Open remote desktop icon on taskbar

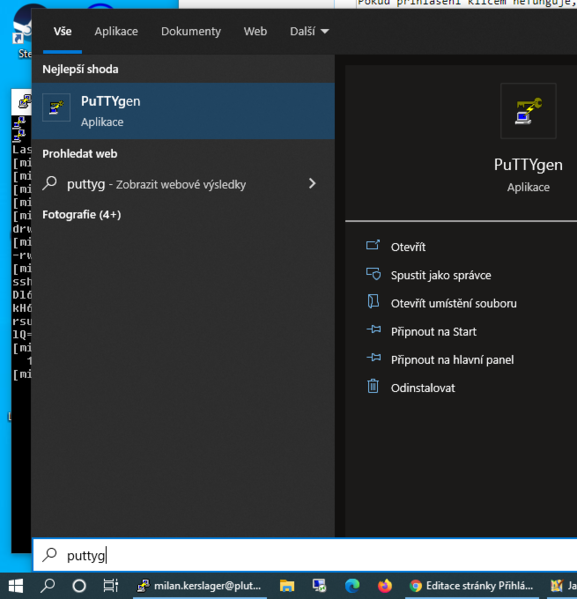click(x=319, y=586)
